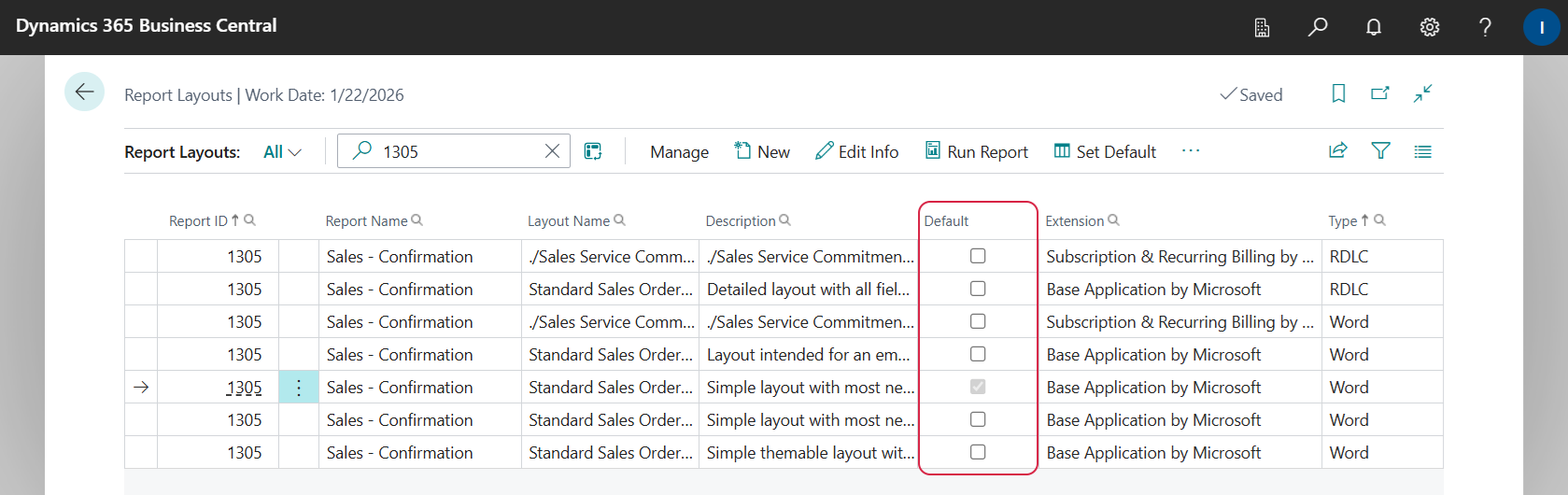
Task: Go back using the arrow button
Action: pyautogui.click(x=84, y=92)
